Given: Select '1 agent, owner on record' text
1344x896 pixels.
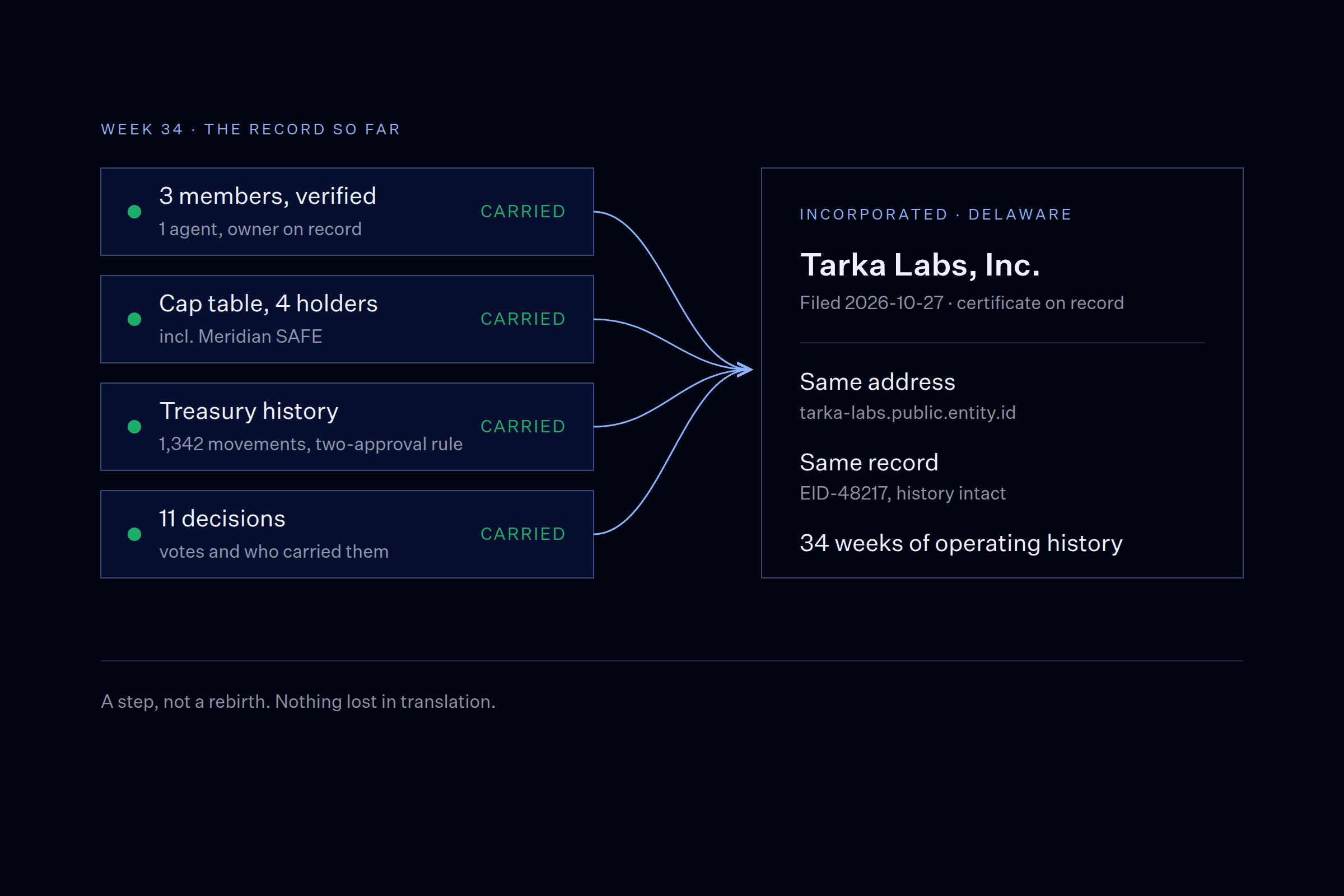Looking at the screenshot, I should pyautogui.click(x=260, y=229).
